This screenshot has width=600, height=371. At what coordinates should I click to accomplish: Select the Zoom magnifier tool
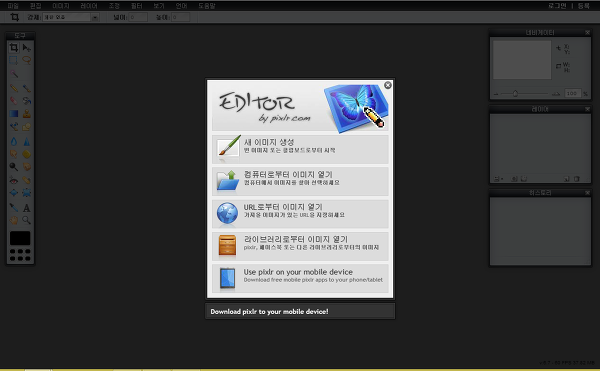point(26,220)
